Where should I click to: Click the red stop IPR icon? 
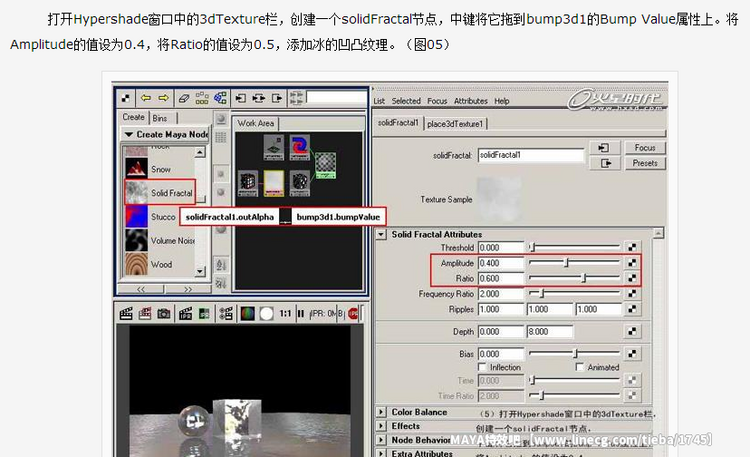[x=353, y=314]
